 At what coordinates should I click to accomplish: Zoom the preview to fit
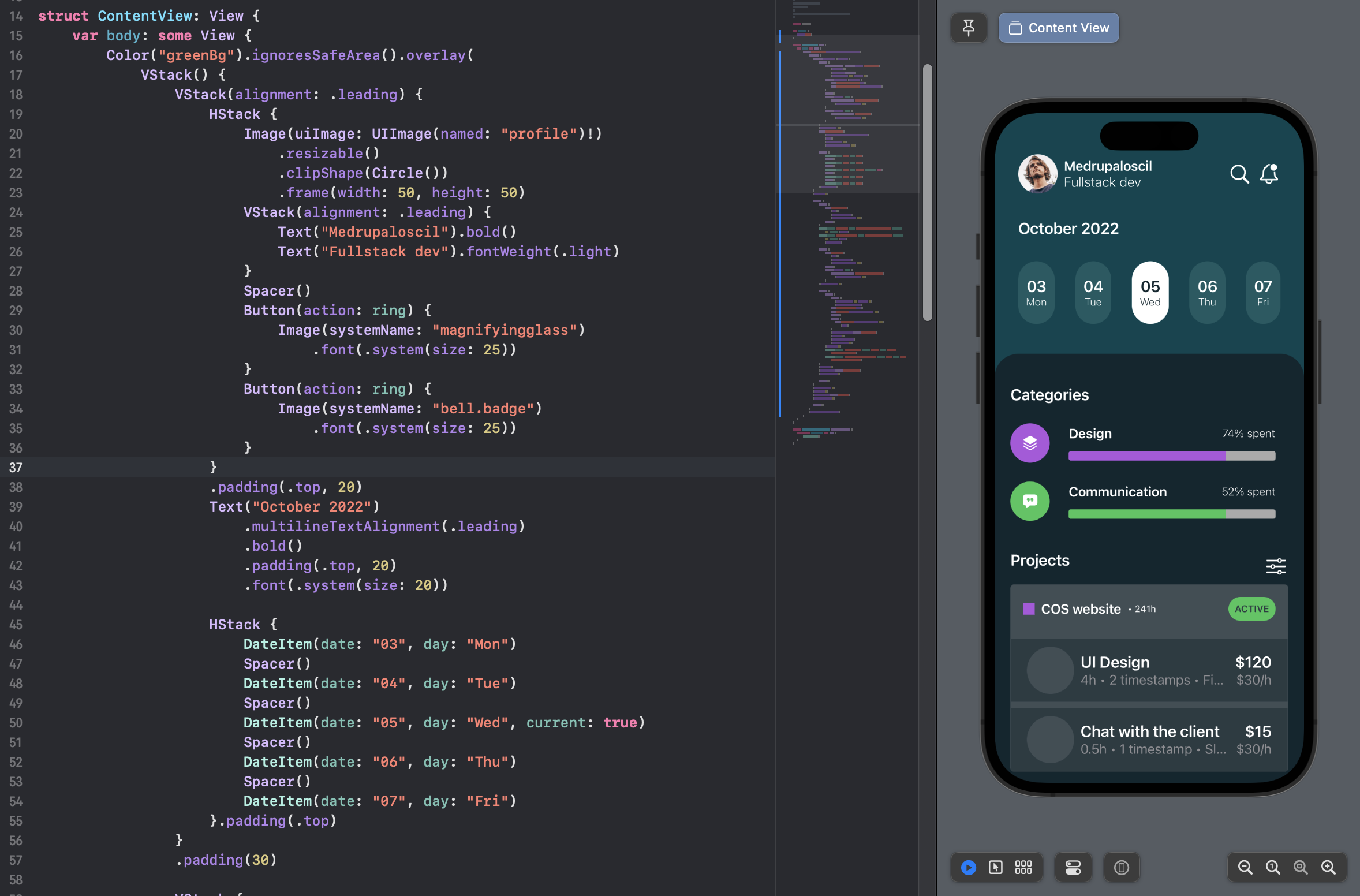pos(1299,867)
